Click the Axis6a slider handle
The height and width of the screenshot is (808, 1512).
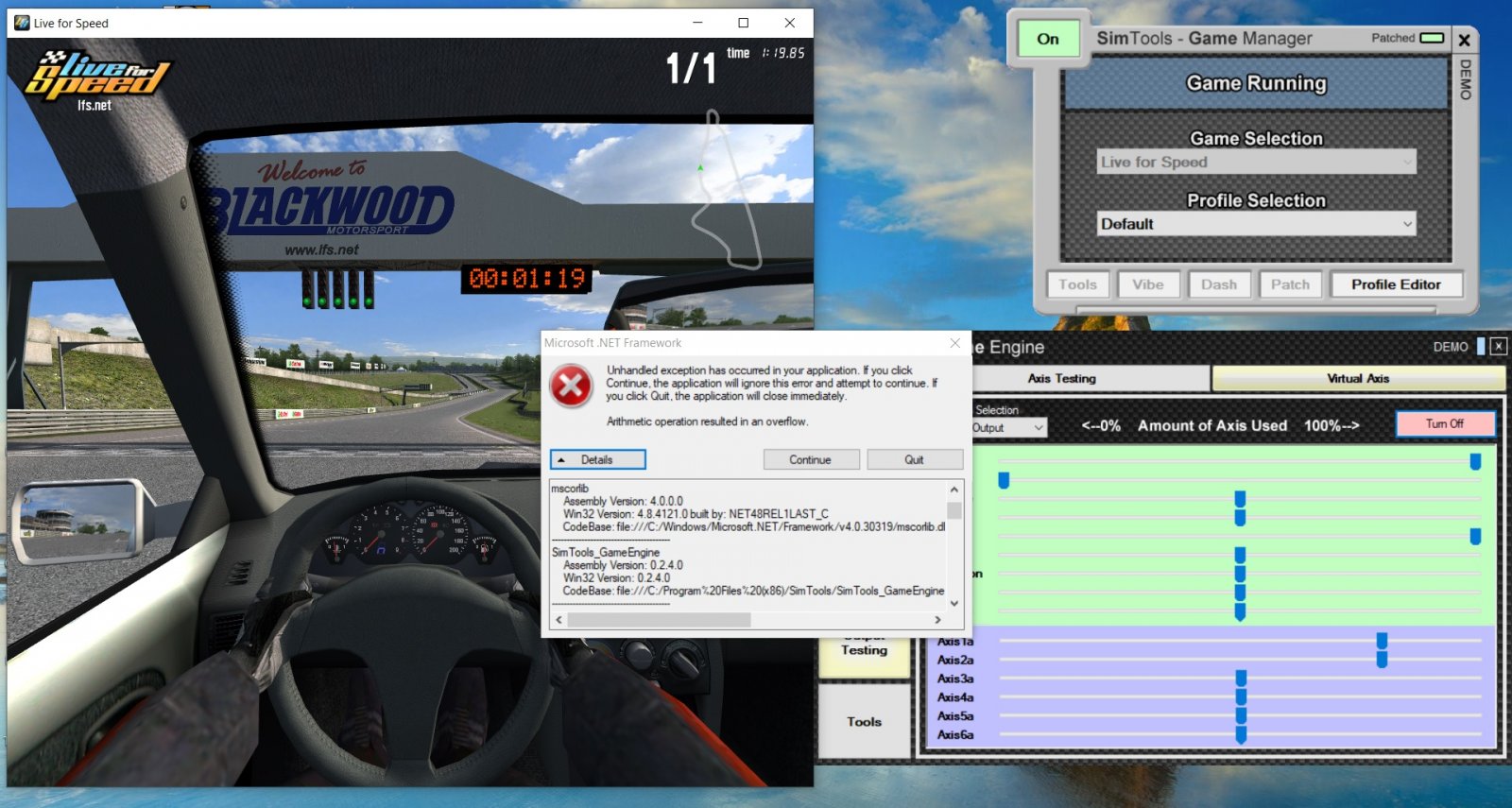pyautogui.click(x=1241, y=734)
